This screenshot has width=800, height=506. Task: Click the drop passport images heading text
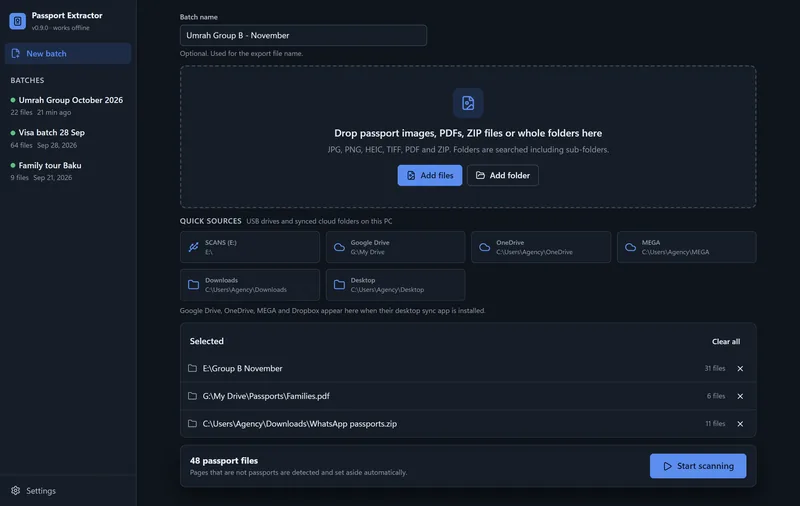pos(468,133)
